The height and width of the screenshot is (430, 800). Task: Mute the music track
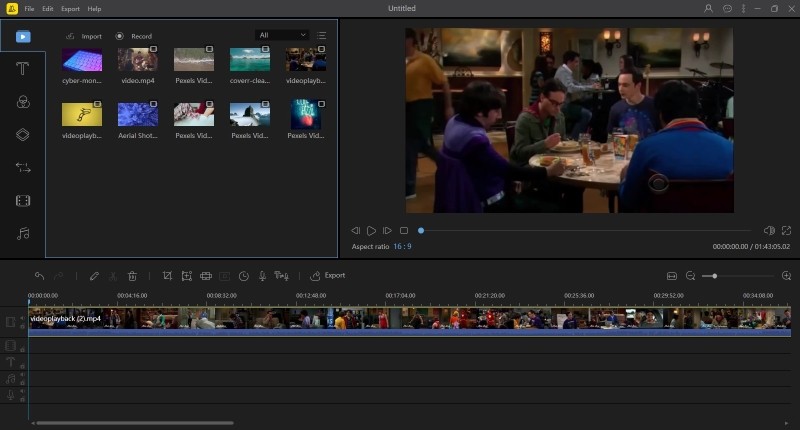(x=22, y=375)
